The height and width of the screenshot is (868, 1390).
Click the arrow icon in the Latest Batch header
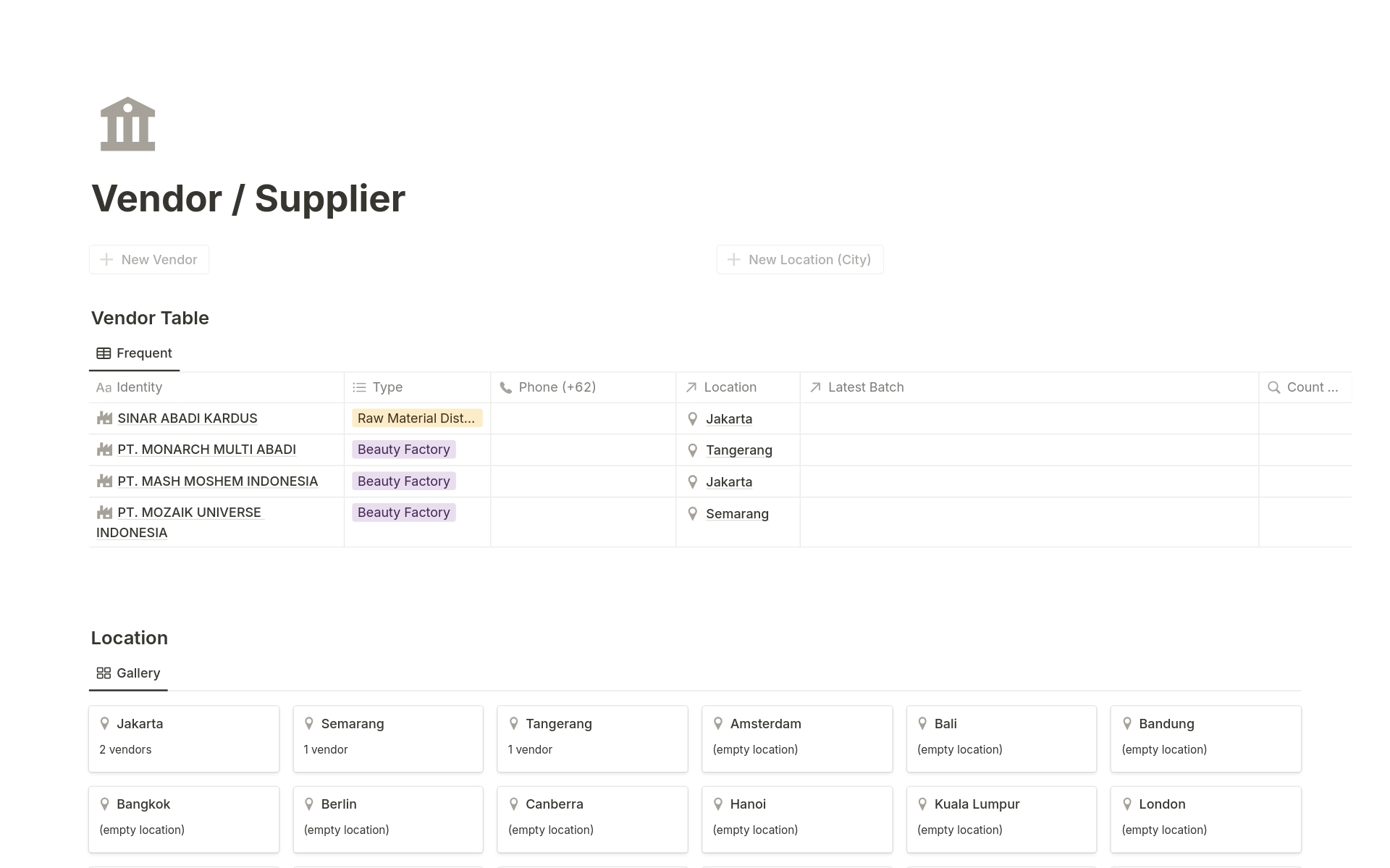point(814,387)
